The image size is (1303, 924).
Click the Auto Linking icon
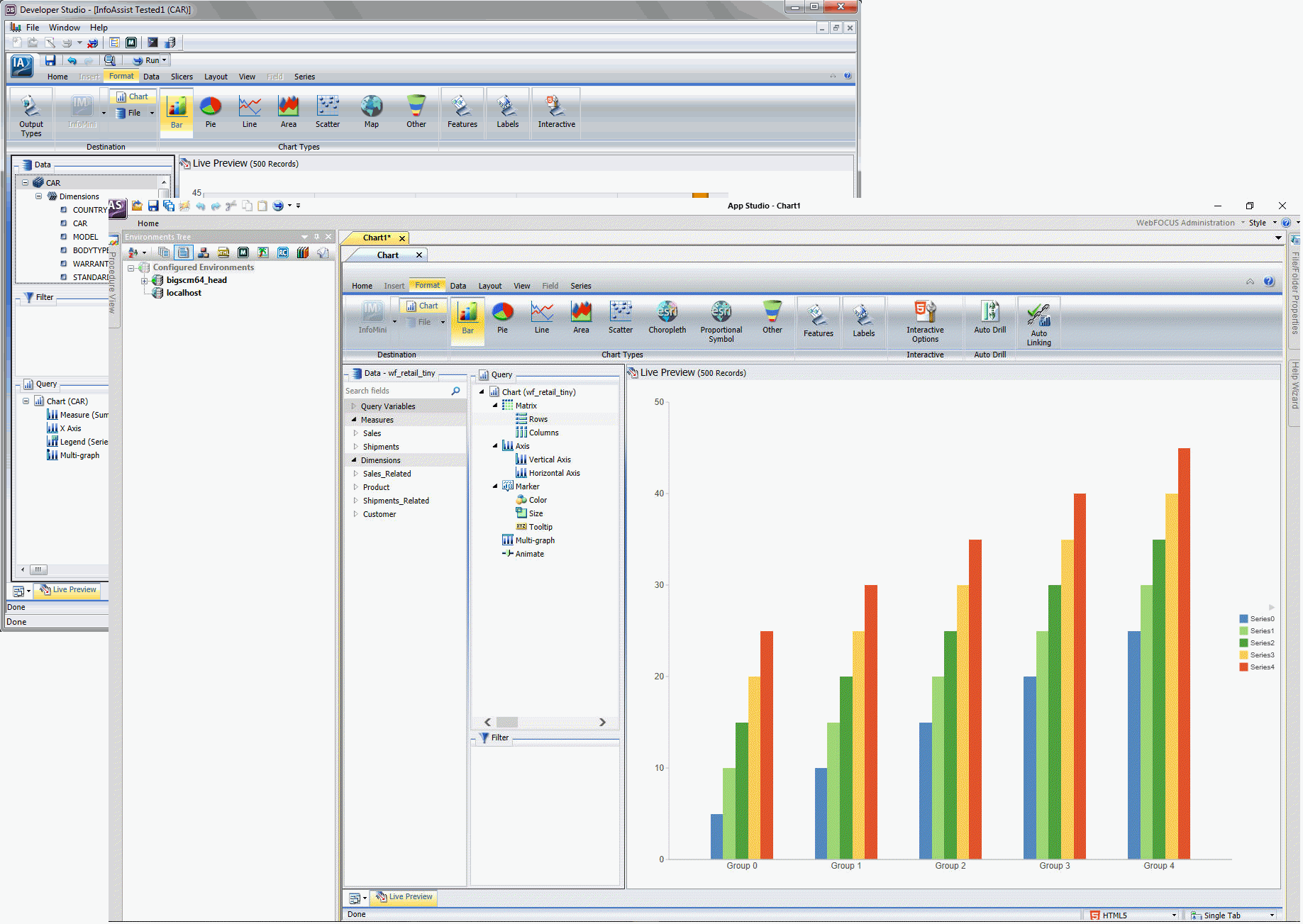[x=1038, y=323]
